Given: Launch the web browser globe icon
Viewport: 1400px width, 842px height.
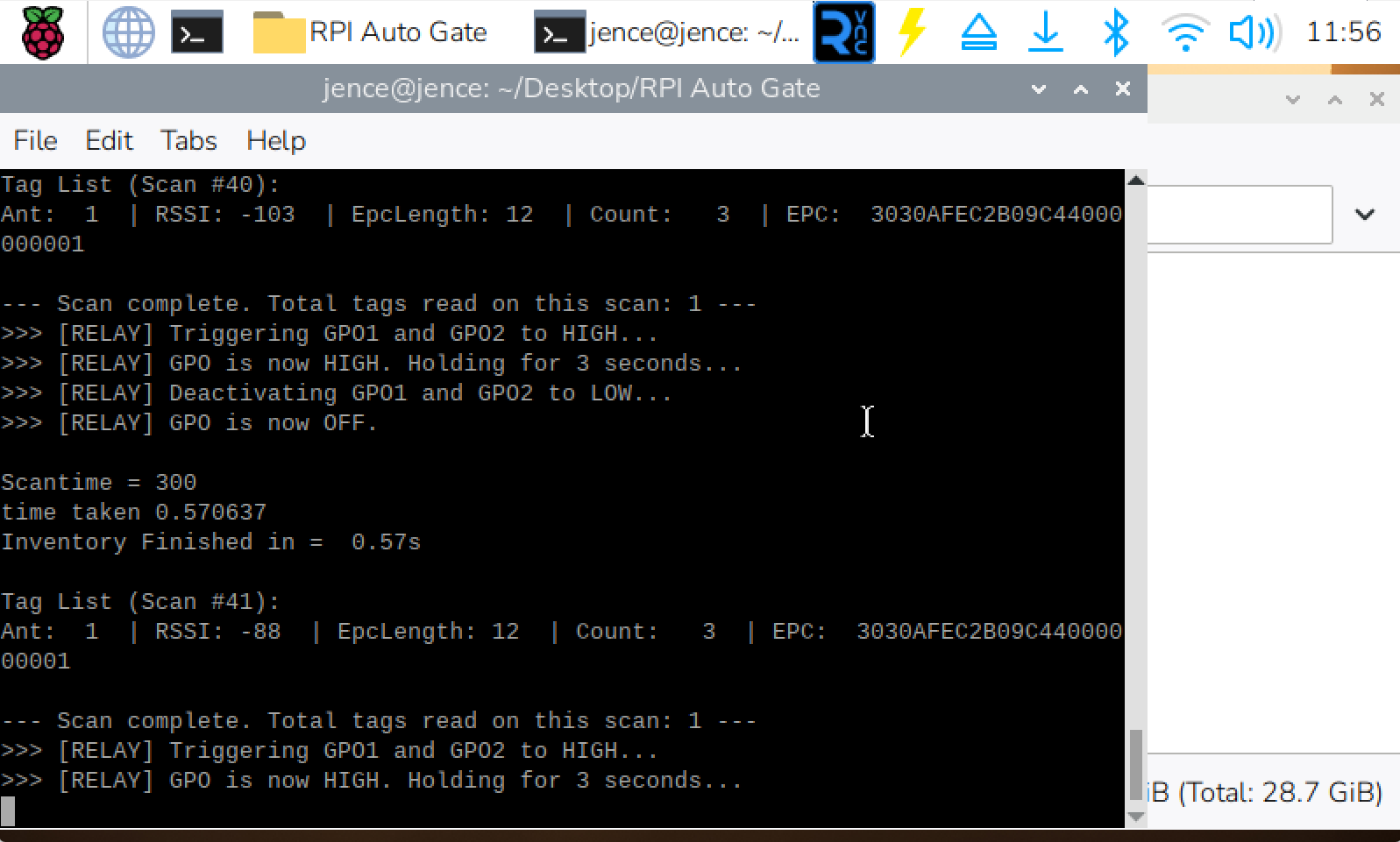Looking at the screenshot, I should (x=129, y=32).
